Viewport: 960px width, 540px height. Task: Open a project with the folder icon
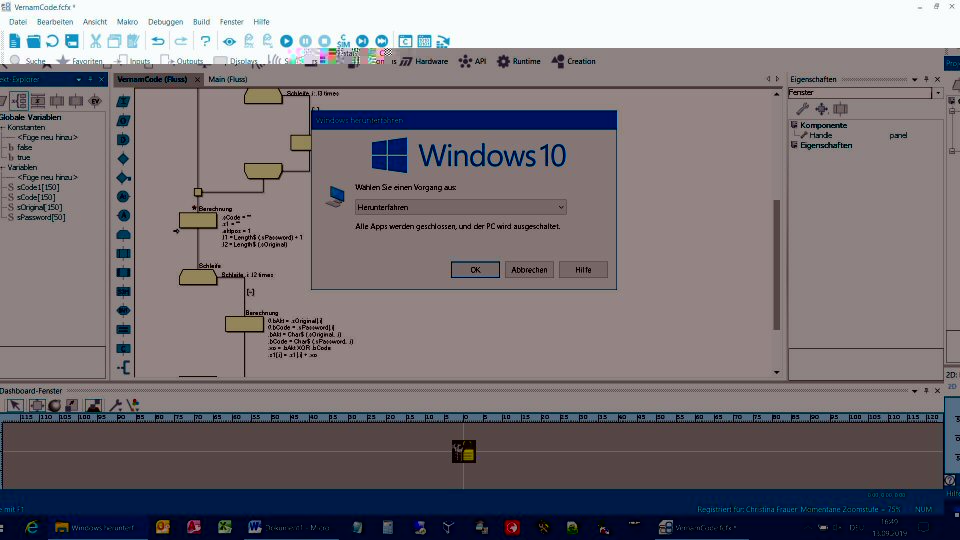[34, 41]
